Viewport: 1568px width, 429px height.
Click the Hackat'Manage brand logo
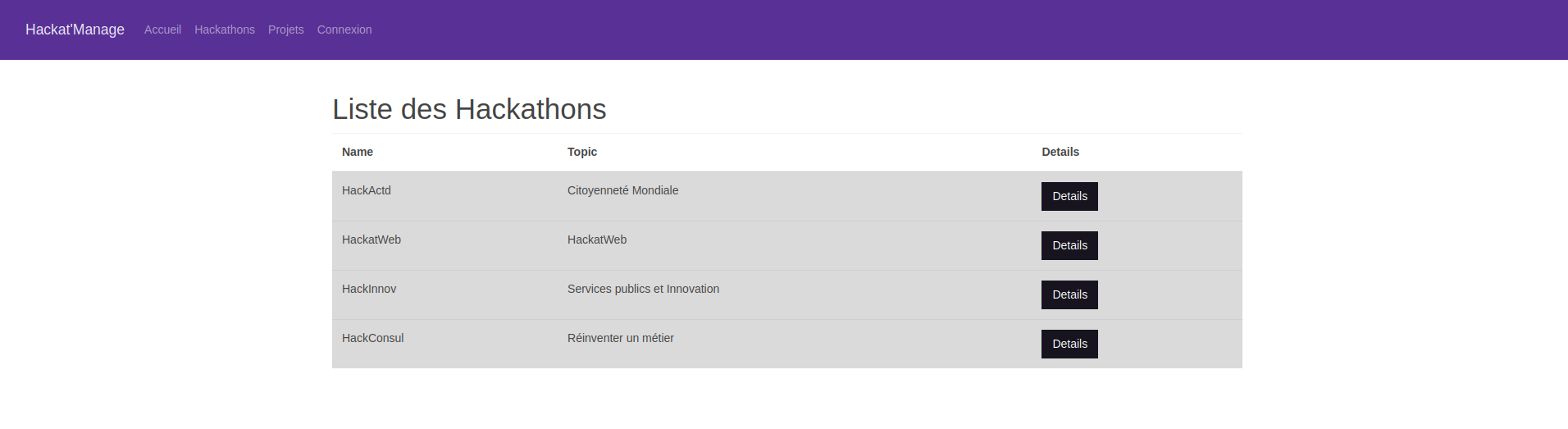[x=75, y=30]
